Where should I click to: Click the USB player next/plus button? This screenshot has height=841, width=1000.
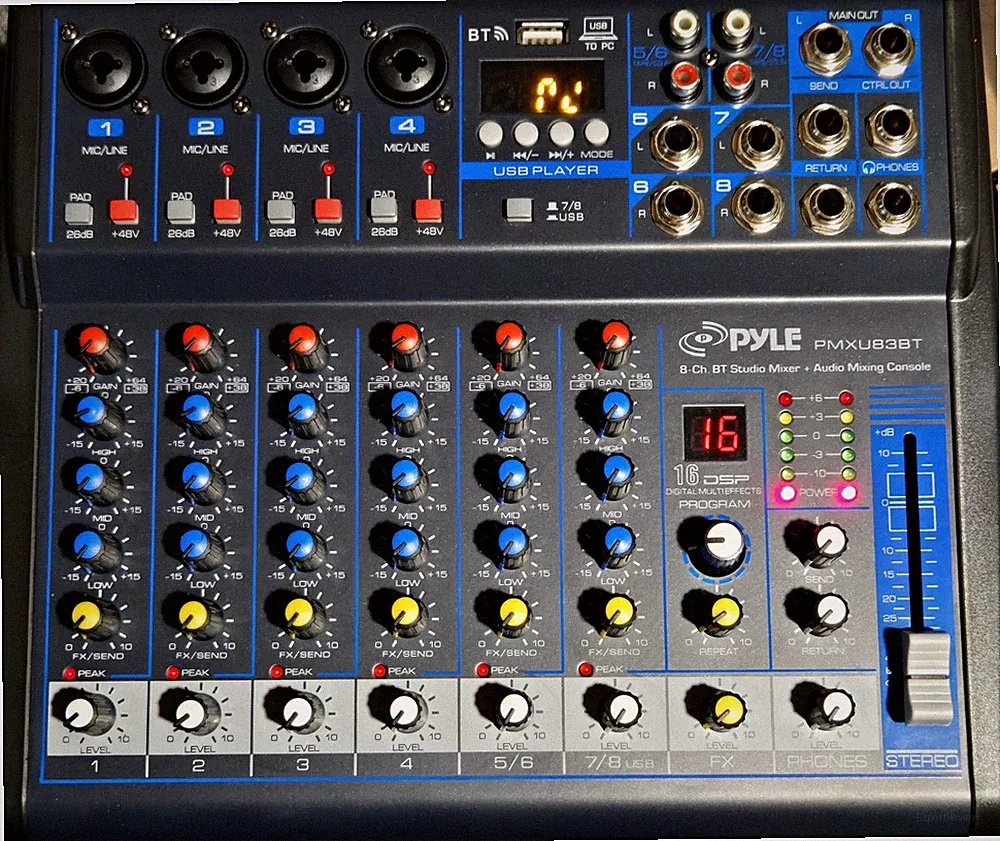pyautogui.click(x=561, y=133)
